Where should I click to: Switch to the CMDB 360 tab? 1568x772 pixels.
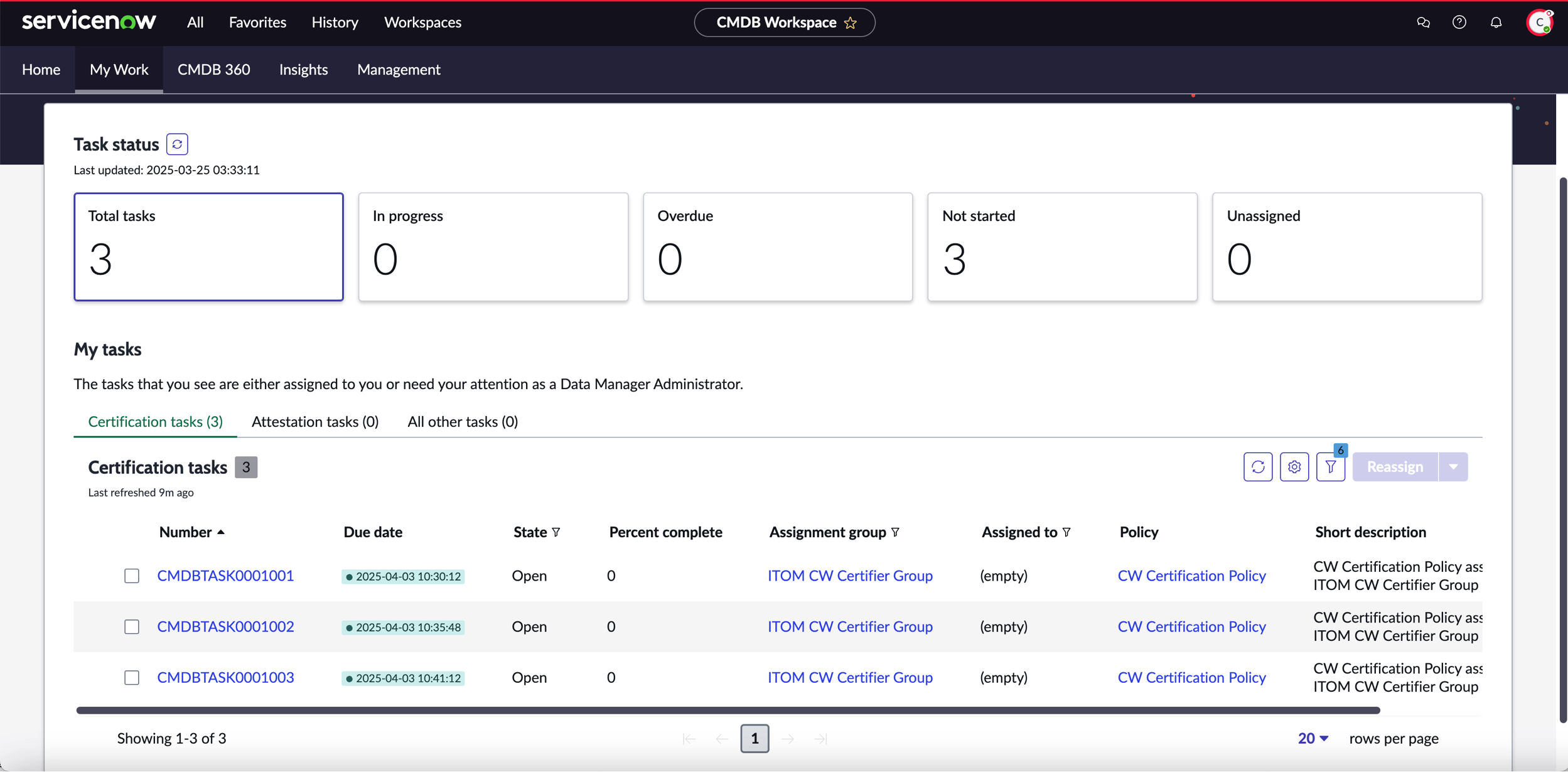pos(214,70)
